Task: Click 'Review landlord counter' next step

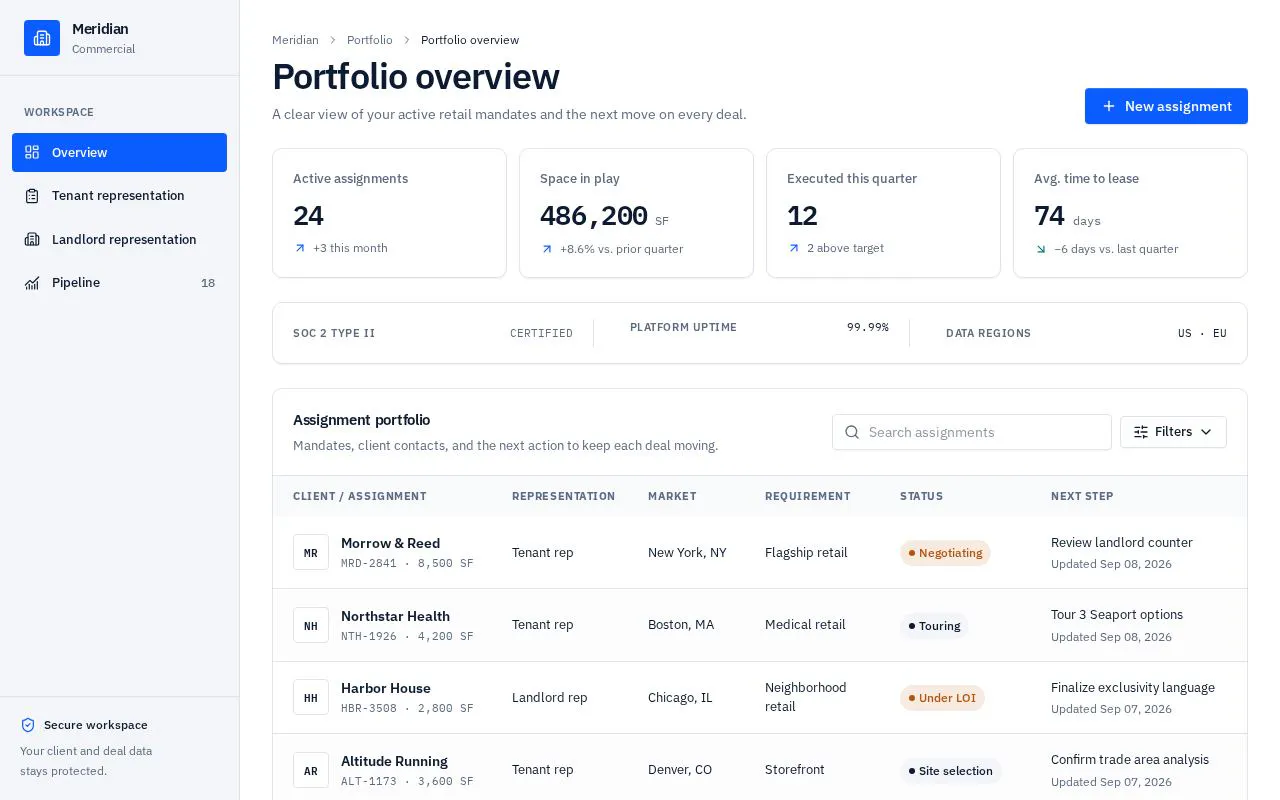Action: click(1122, 542)
